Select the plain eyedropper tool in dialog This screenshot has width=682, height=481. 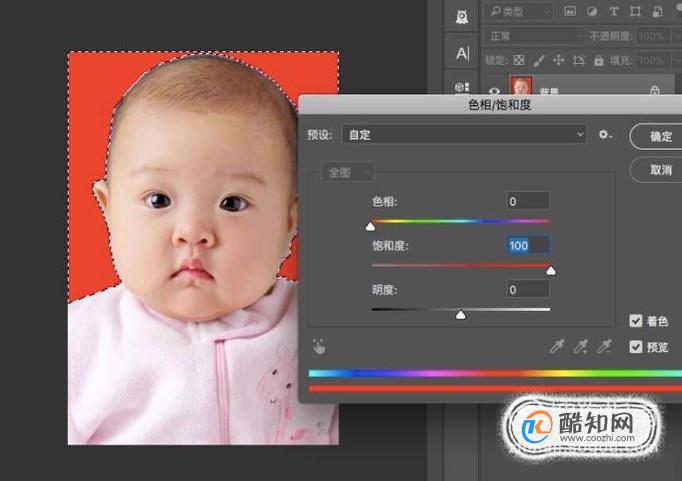(557, 346)
